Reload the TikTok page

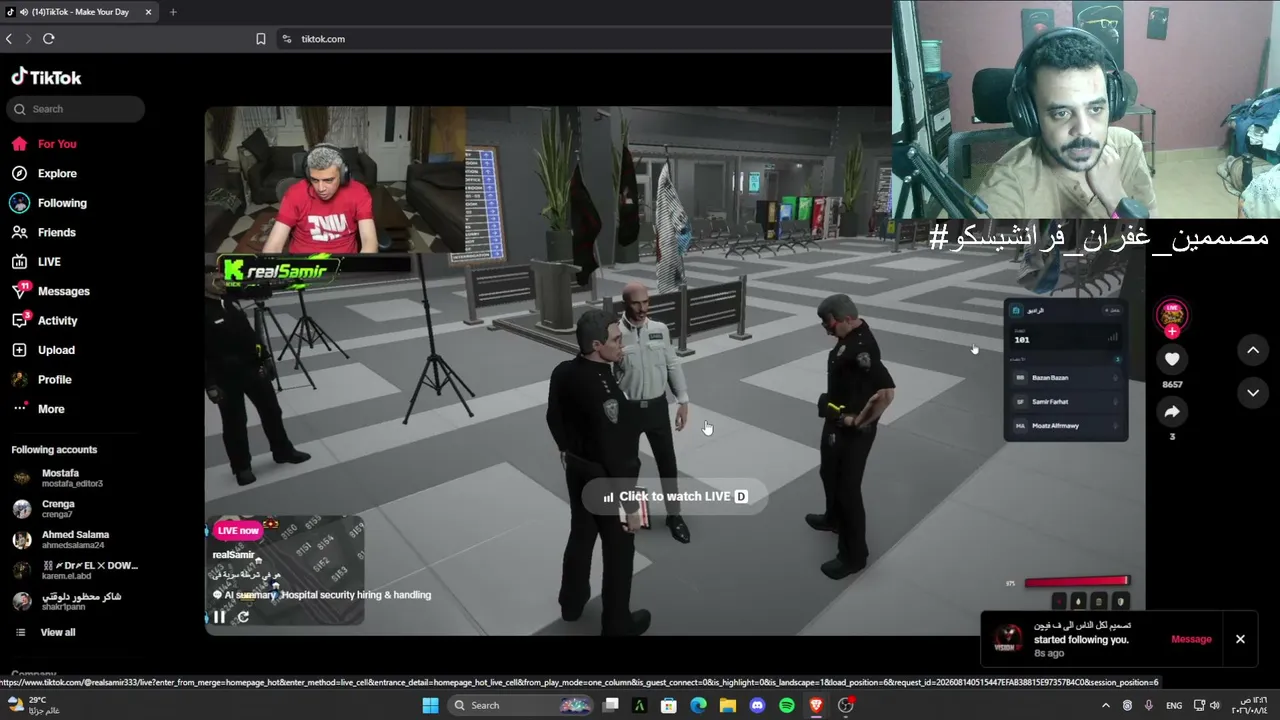[48, 39]
